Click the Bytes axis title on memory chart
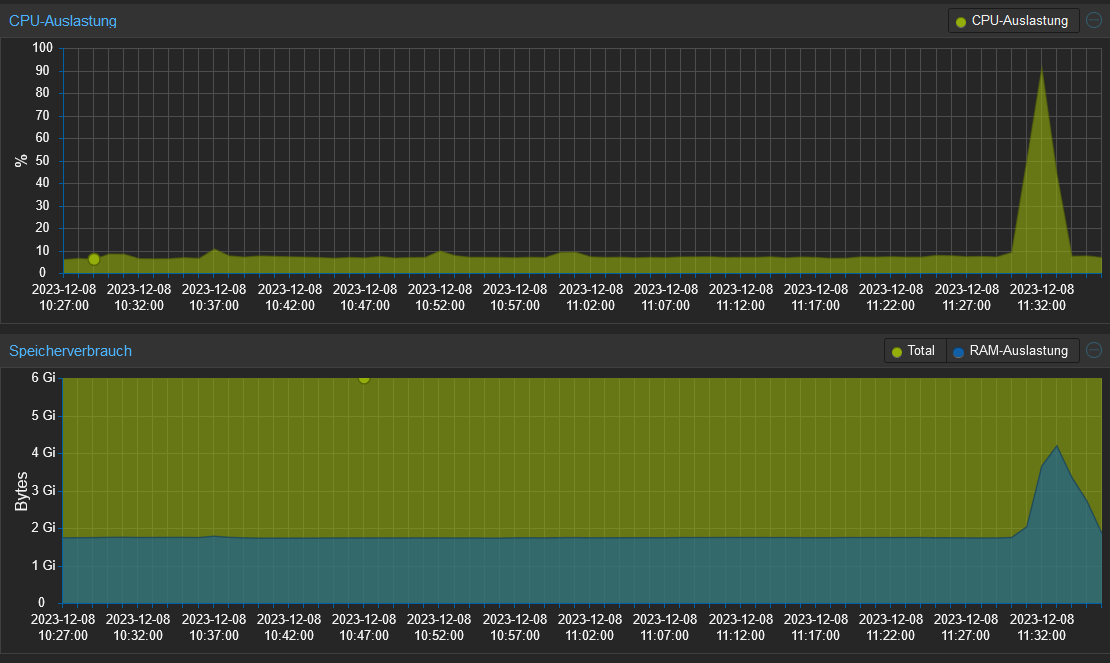Image resolution: width=1110 pixels, height=663 pixels. click(21, 491)
